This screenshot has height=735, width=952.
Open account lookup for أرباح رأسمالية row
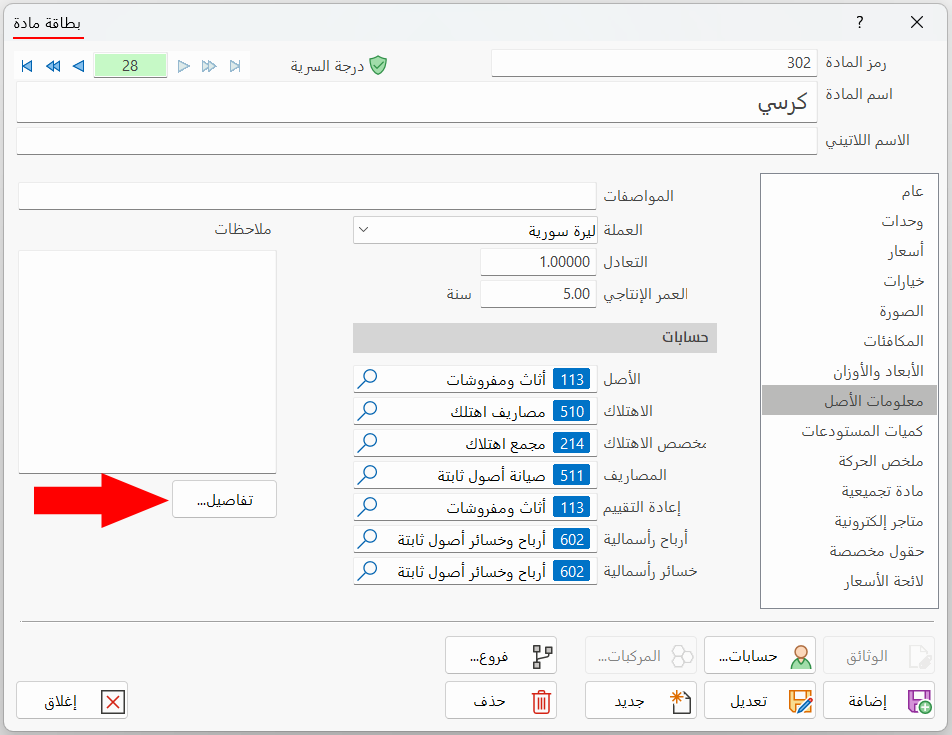click(x=367, y=539)
